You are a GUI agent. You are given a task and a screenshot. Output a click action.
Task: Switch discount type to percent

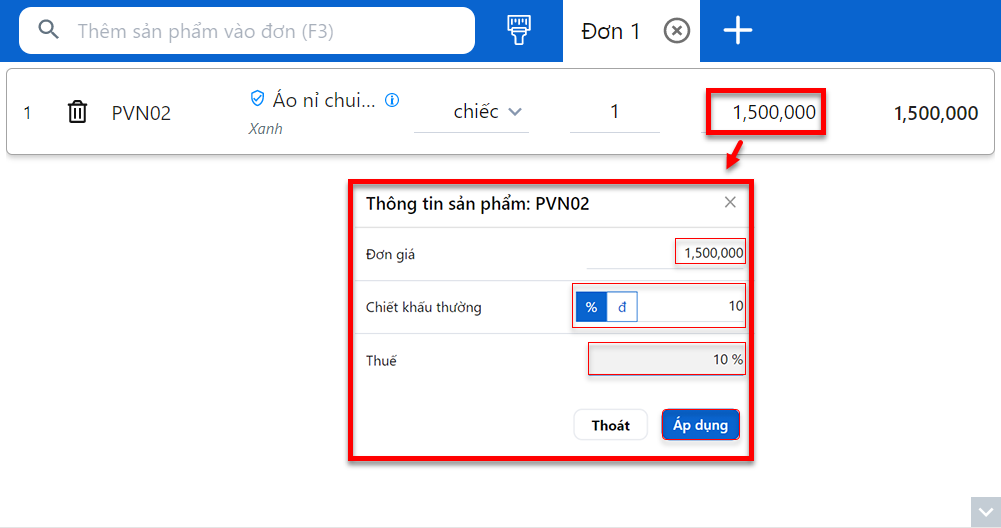click(591, 307)
